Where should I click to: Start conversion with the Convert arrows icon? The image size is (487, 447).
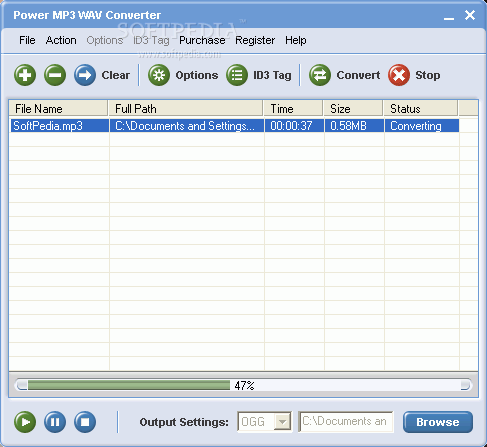pos(320,75)
